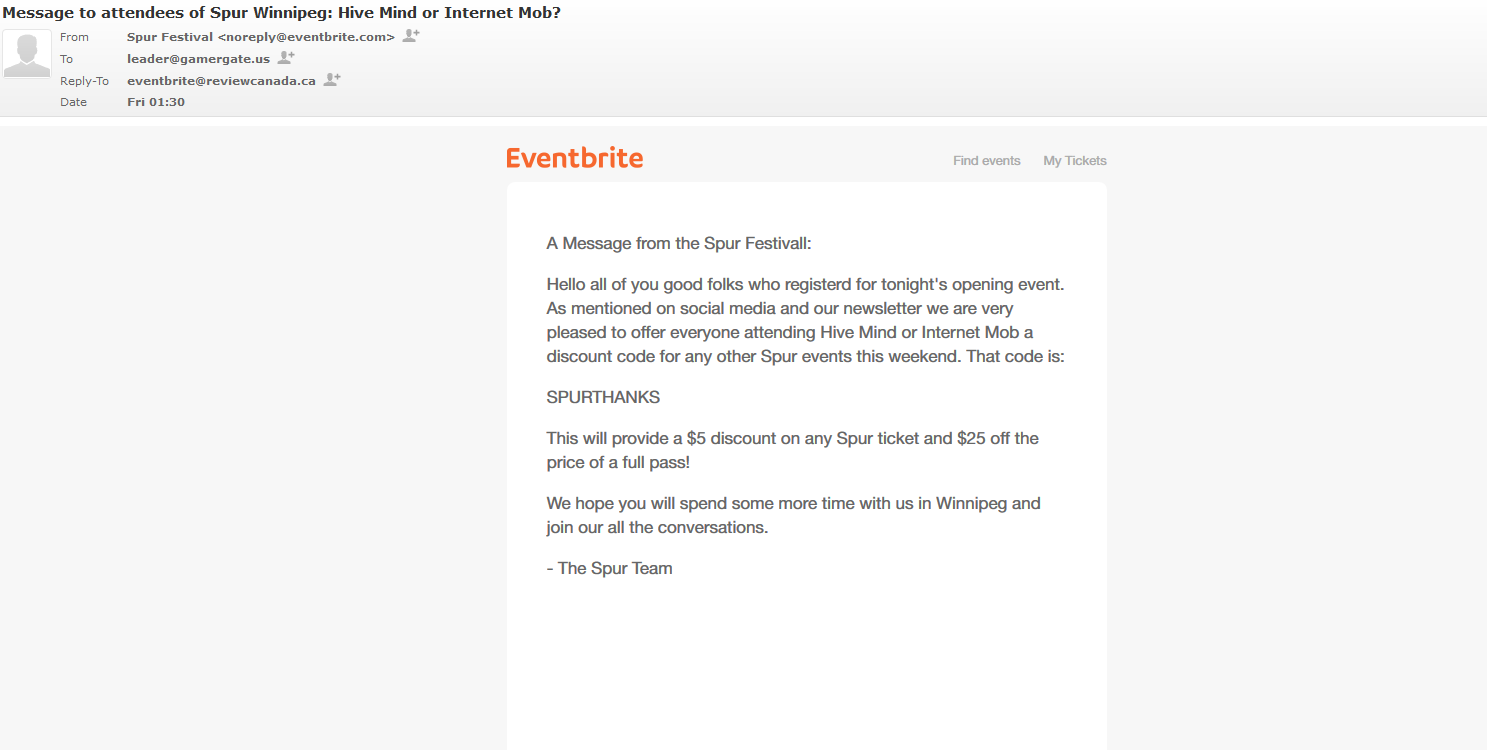Viewport: 1487px width, 750px height.
Task: Open the Eventbrite logo link
Action: pos(575,158)
